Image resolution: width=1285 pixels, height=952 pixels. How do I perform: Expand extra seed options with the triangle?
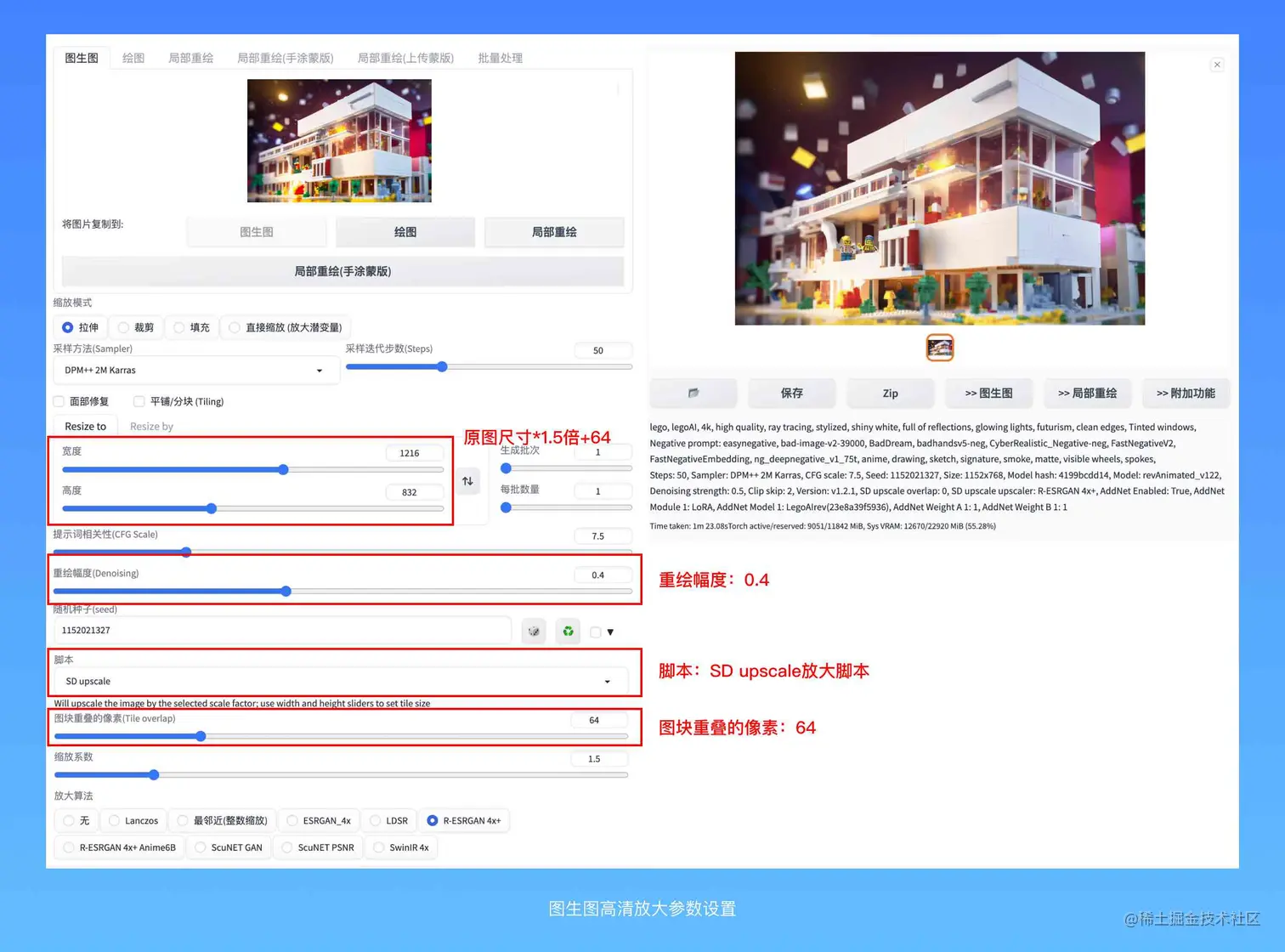(x=609, y=632)
